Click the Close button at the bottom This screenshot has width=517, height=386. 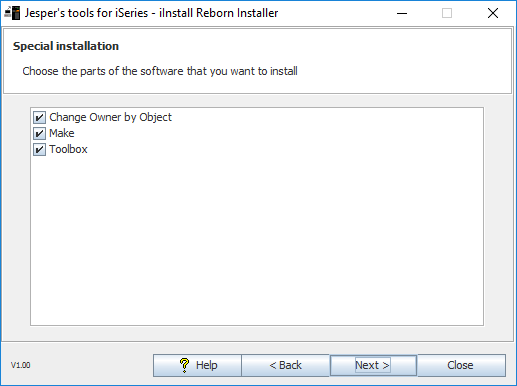pos(461,365)
